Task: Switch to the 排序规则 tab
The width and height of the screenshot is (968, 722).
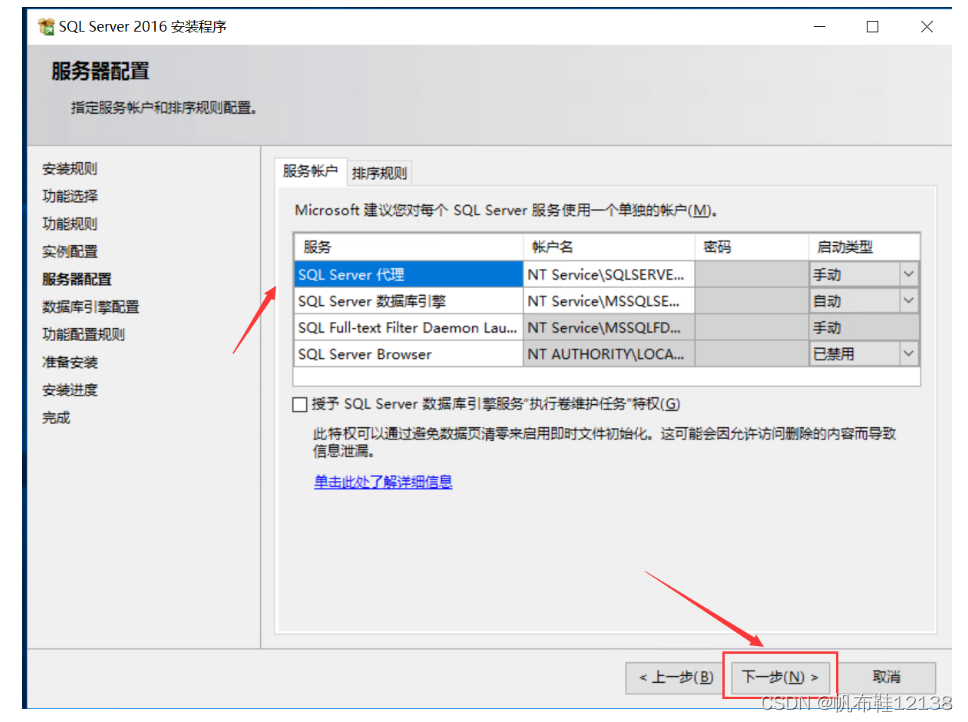Action: click(378, 172)
